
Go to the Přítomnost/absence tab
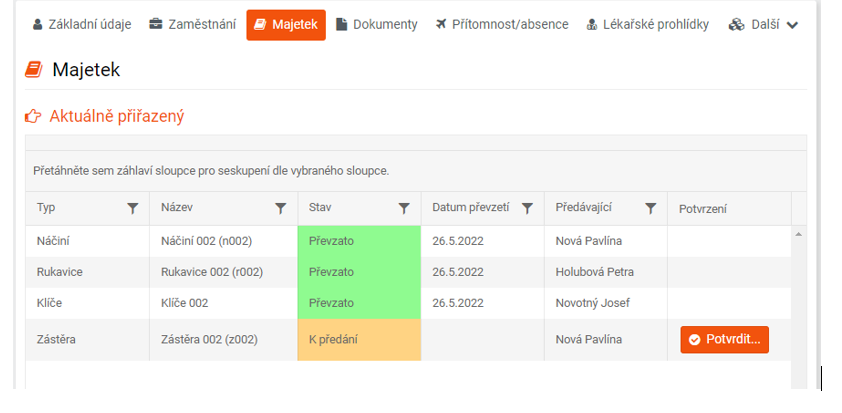tap(502, 25)
